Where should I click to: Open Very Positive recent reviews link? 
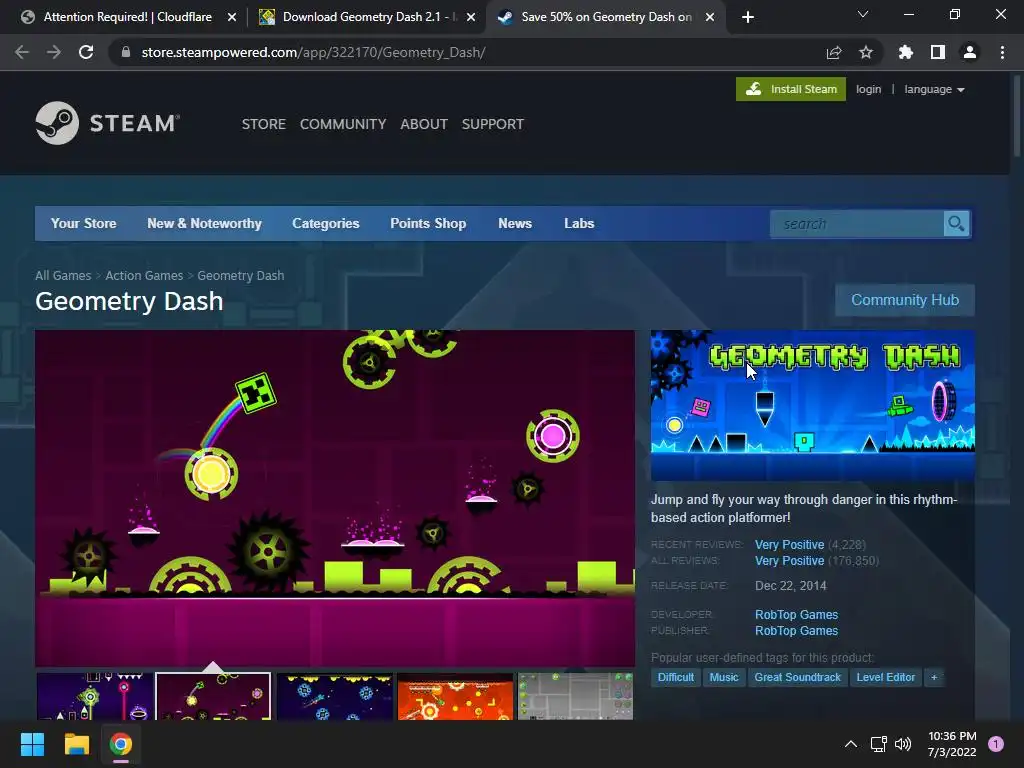(790, 545)
